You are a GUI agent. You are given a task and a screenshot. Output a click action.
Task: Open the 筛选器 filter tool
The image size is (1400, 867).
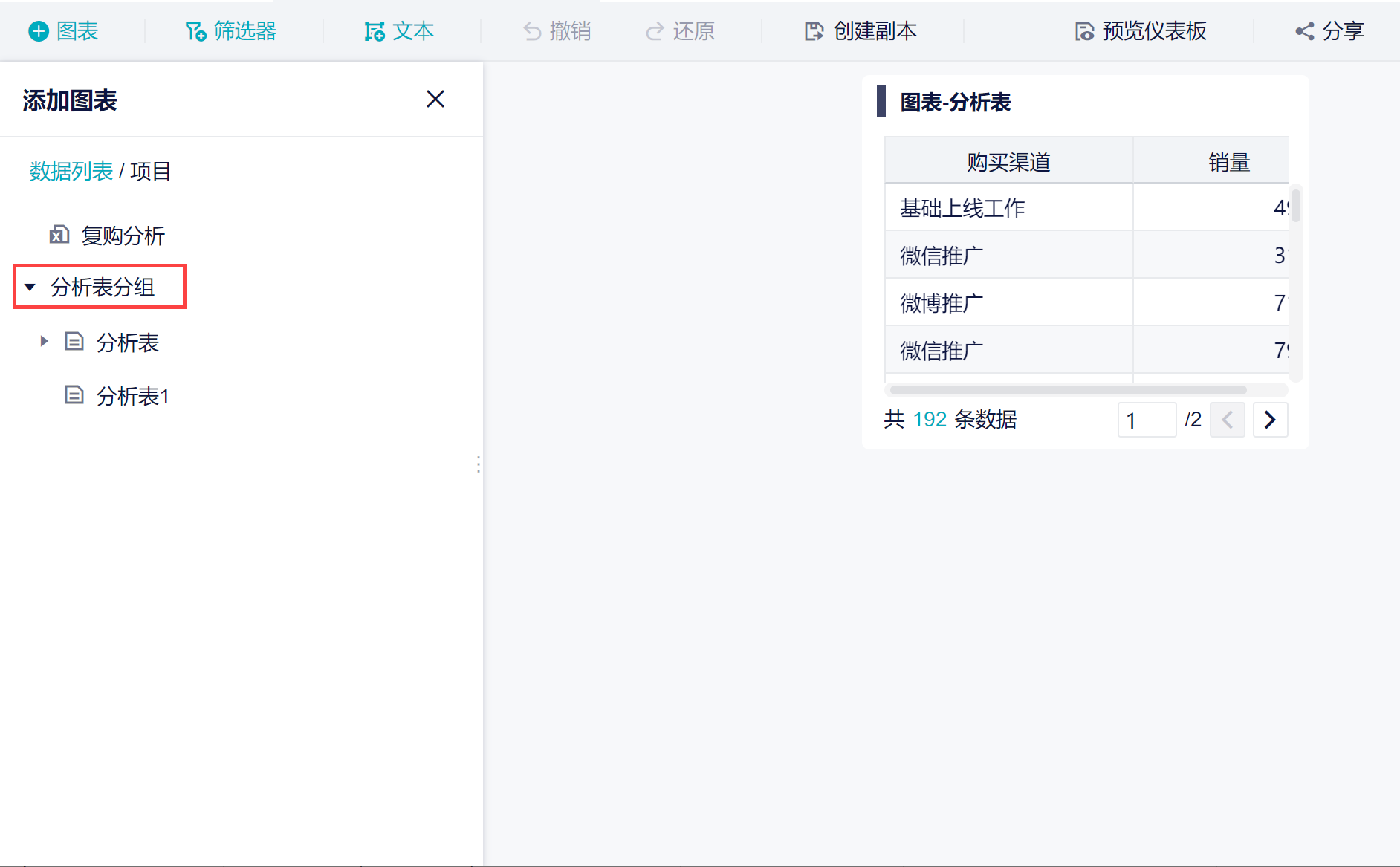tap(230, 31)
